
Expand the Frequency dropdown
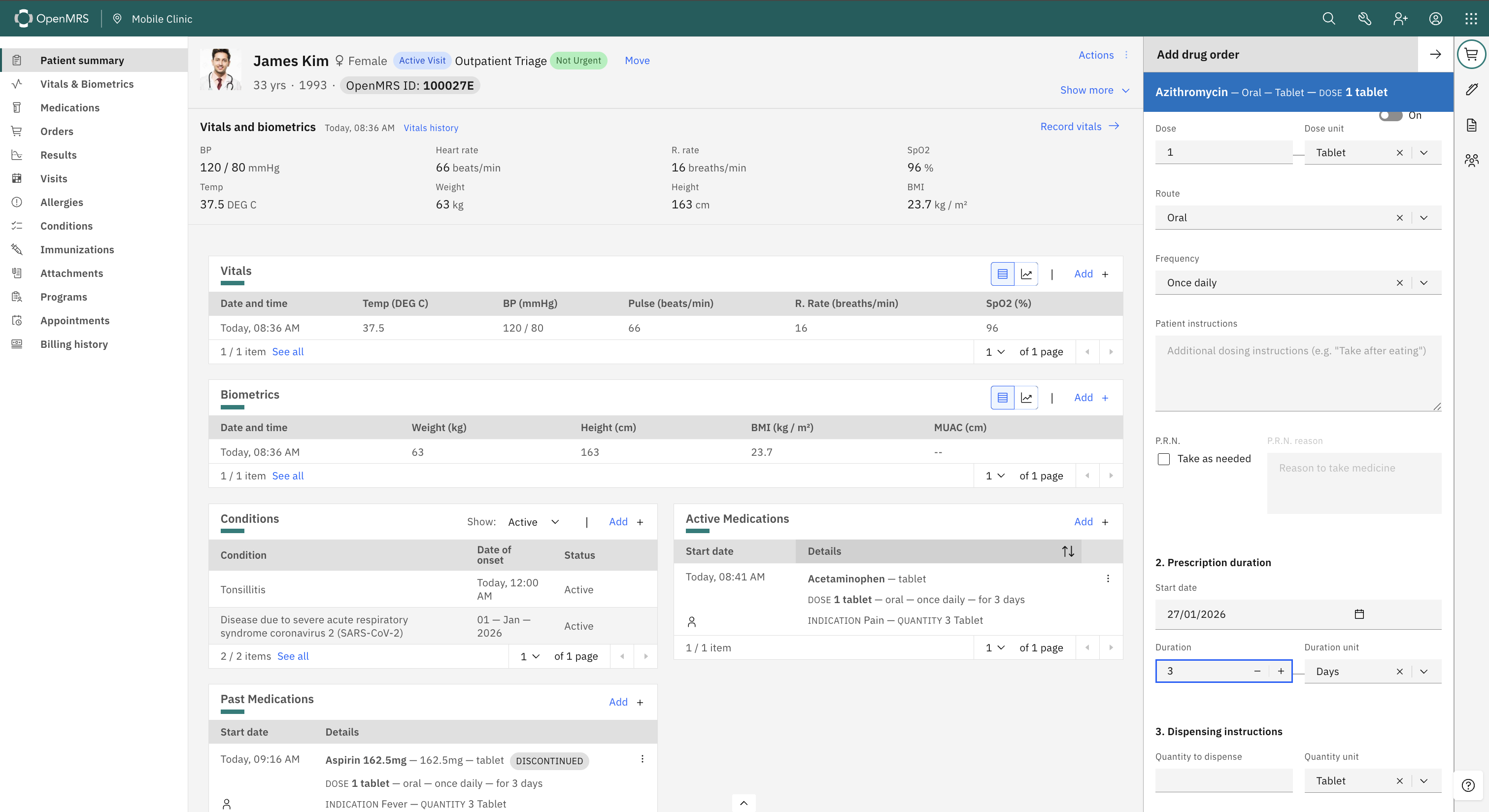click(x=1423, y=283)
